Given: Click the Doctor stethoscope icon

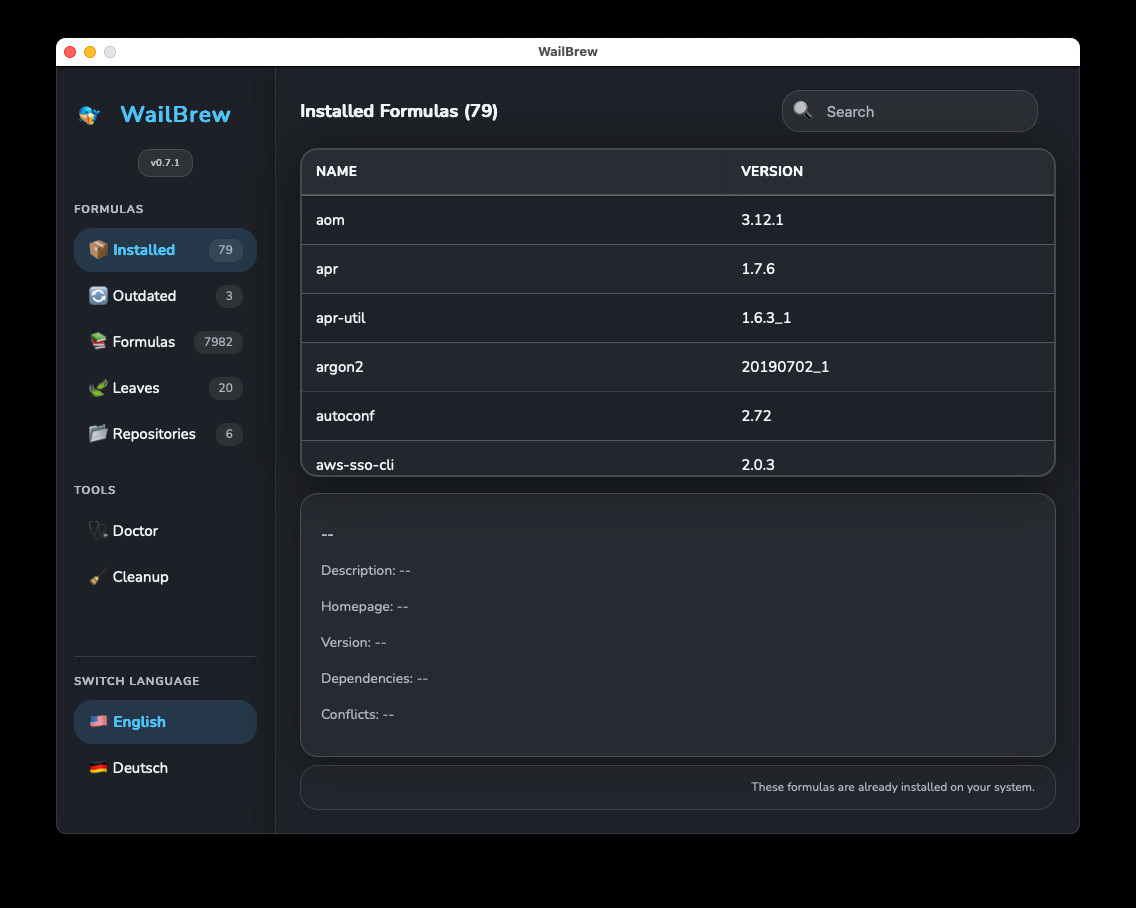Looking at the screenshot, I should [98, 530].
